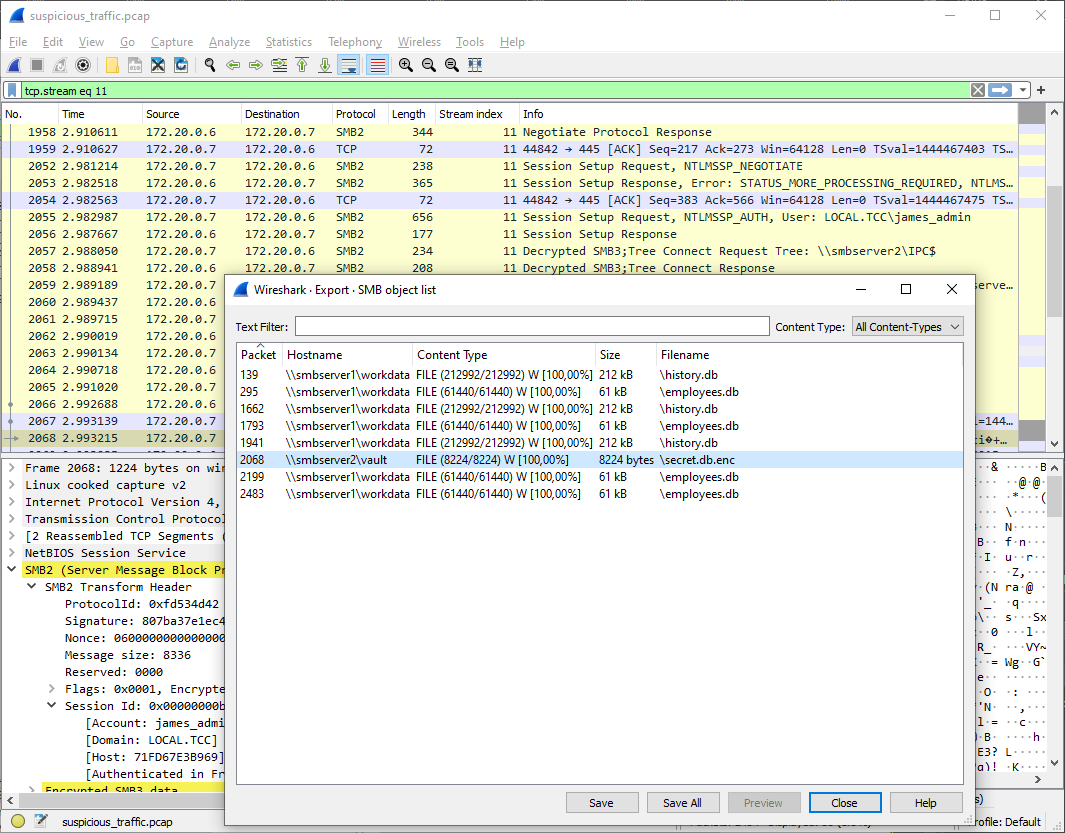Select packet 139 history.db row
The height and width of the screenshot is (833, 1065).
point(600,375)
